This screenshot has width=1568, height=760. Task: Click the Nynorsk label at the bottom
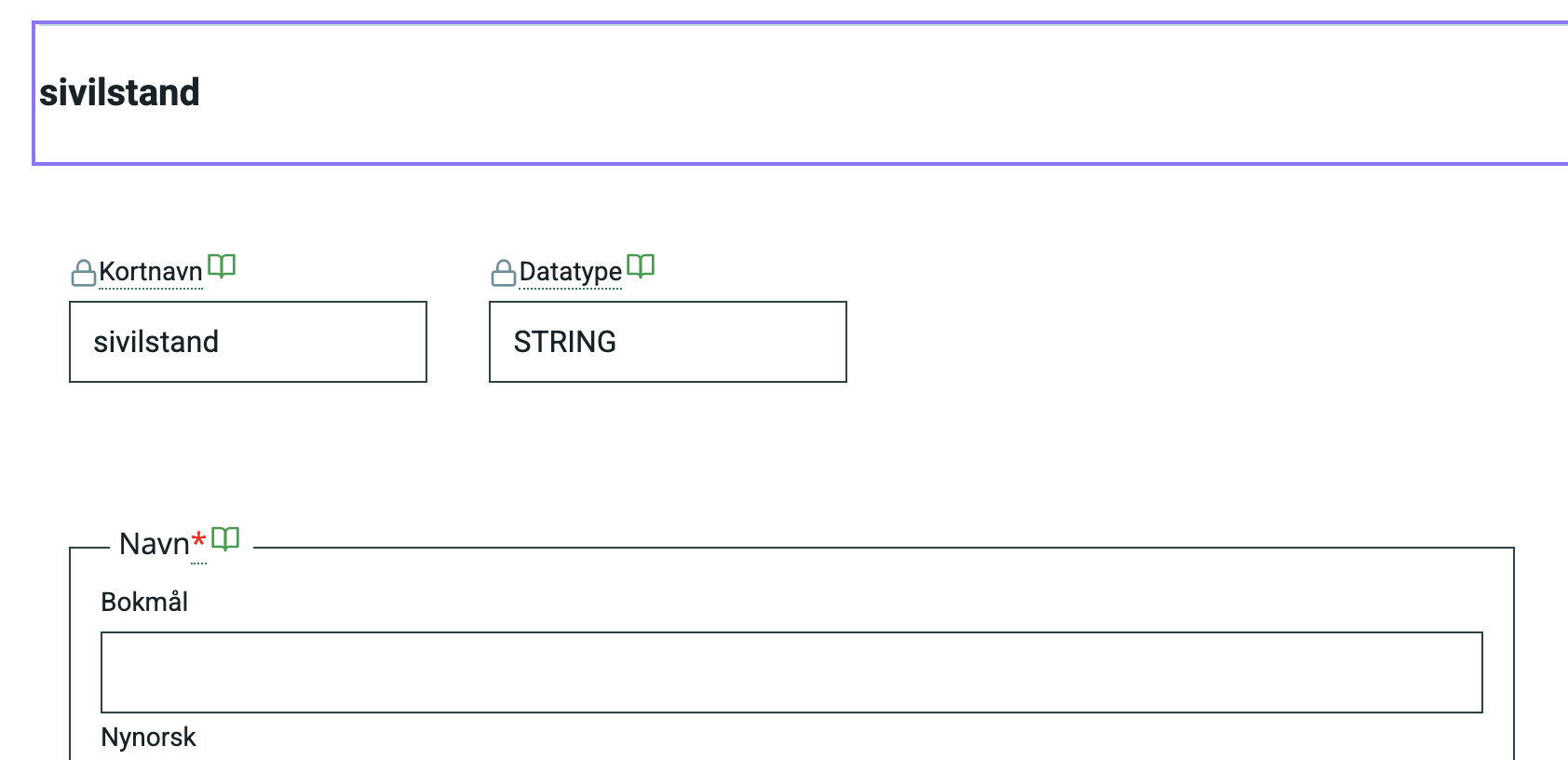[148, 737]
